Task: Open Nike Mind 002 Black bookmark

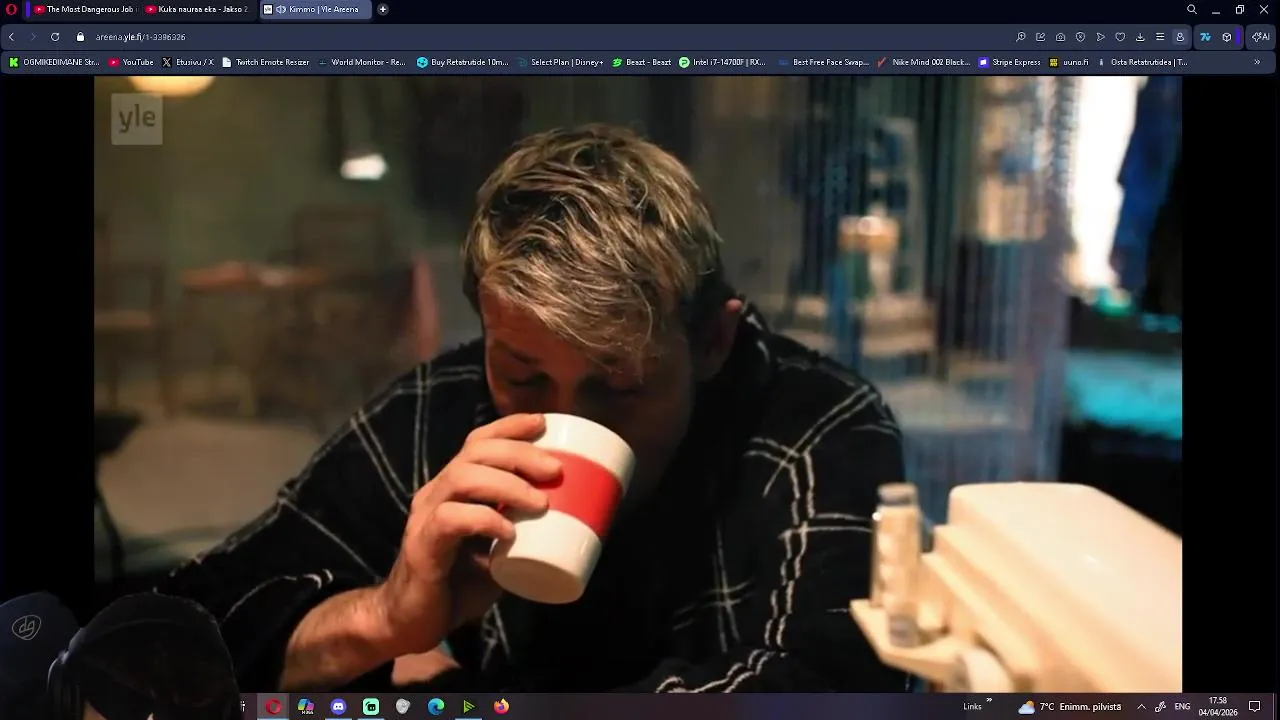Action: (923, 62)
